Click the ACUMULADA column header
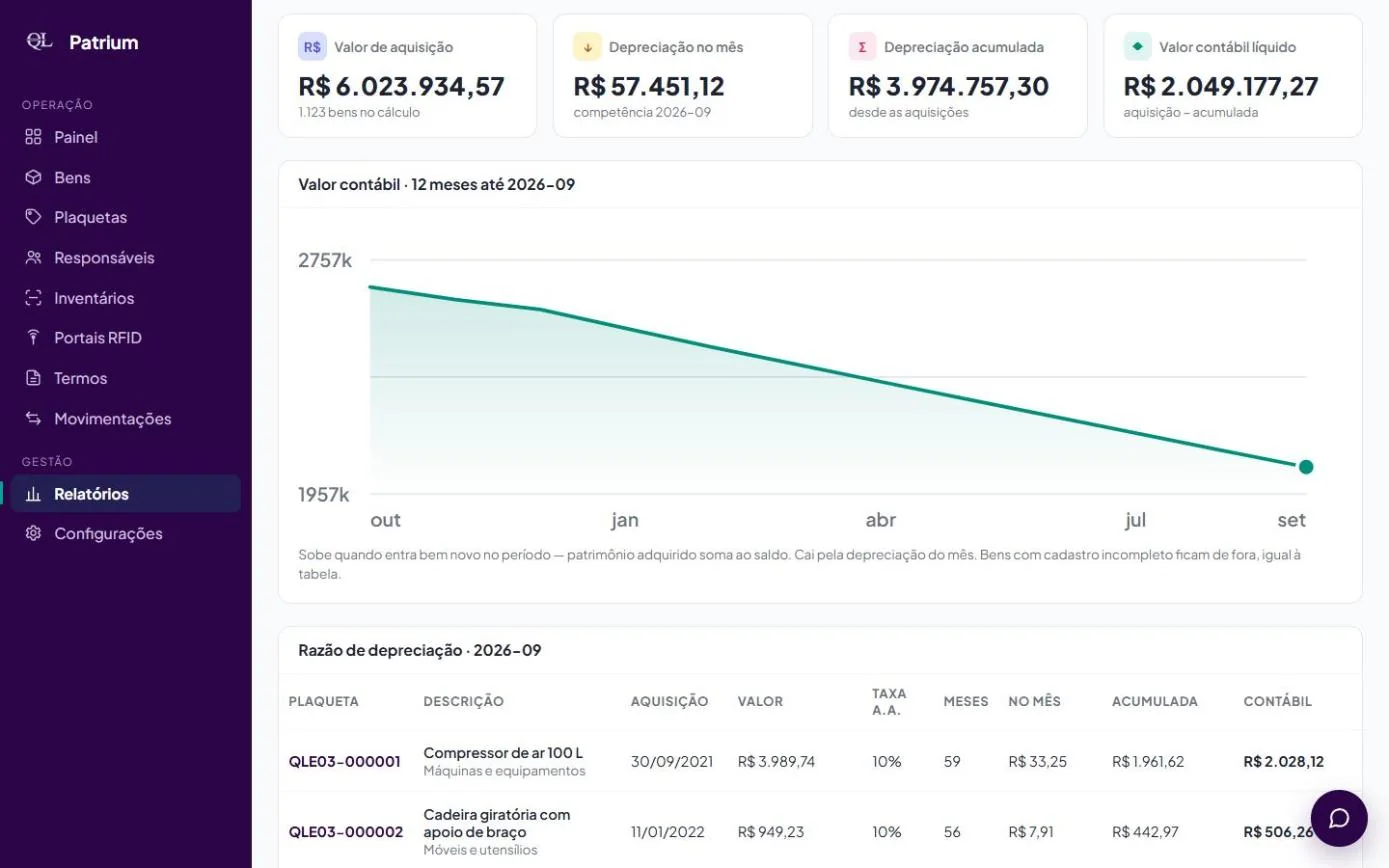 (x=1155, y=701)
